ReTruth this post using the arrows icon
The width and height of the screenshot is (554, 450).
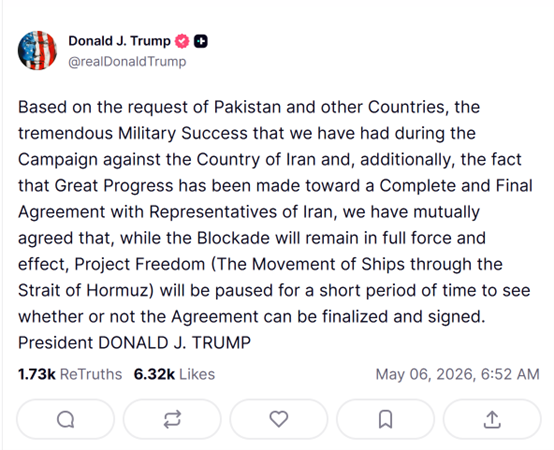[x=172, y=419]
